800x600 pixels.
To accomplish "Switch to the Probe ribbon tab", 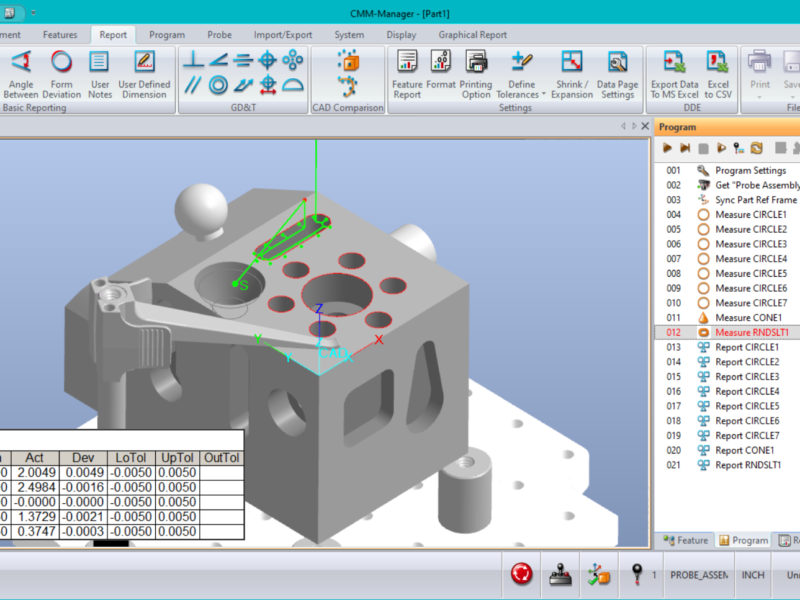I will pyautogui.click(x=219, y=34).
